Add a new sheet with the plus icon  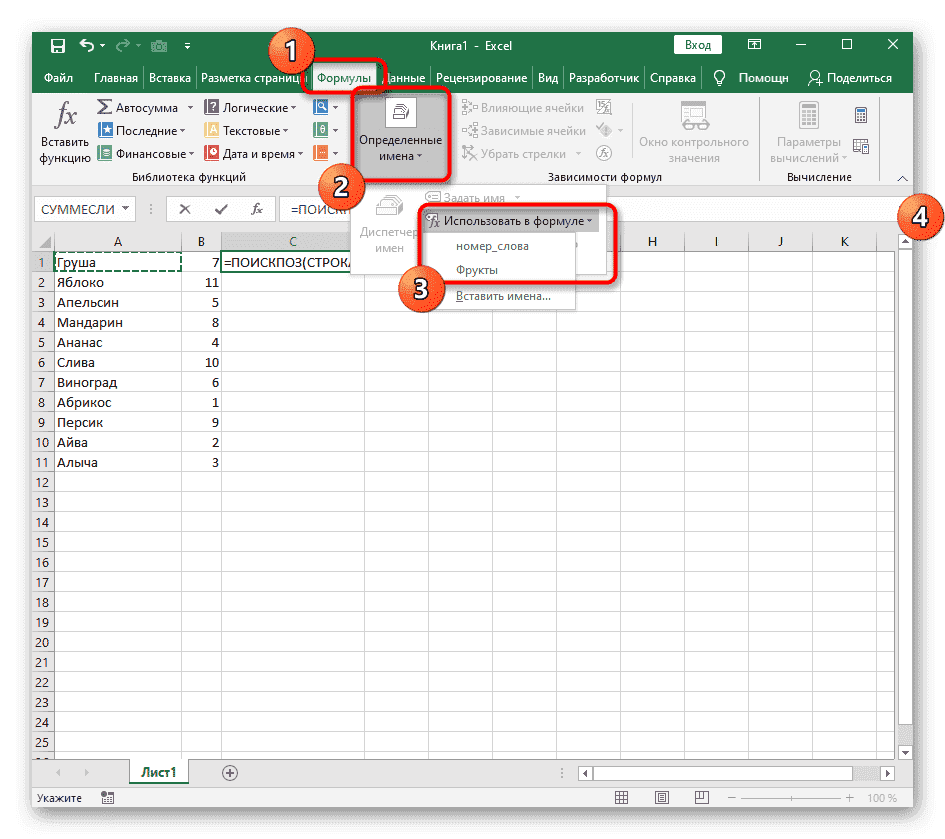pyautogui.click(x=230, y=772)
